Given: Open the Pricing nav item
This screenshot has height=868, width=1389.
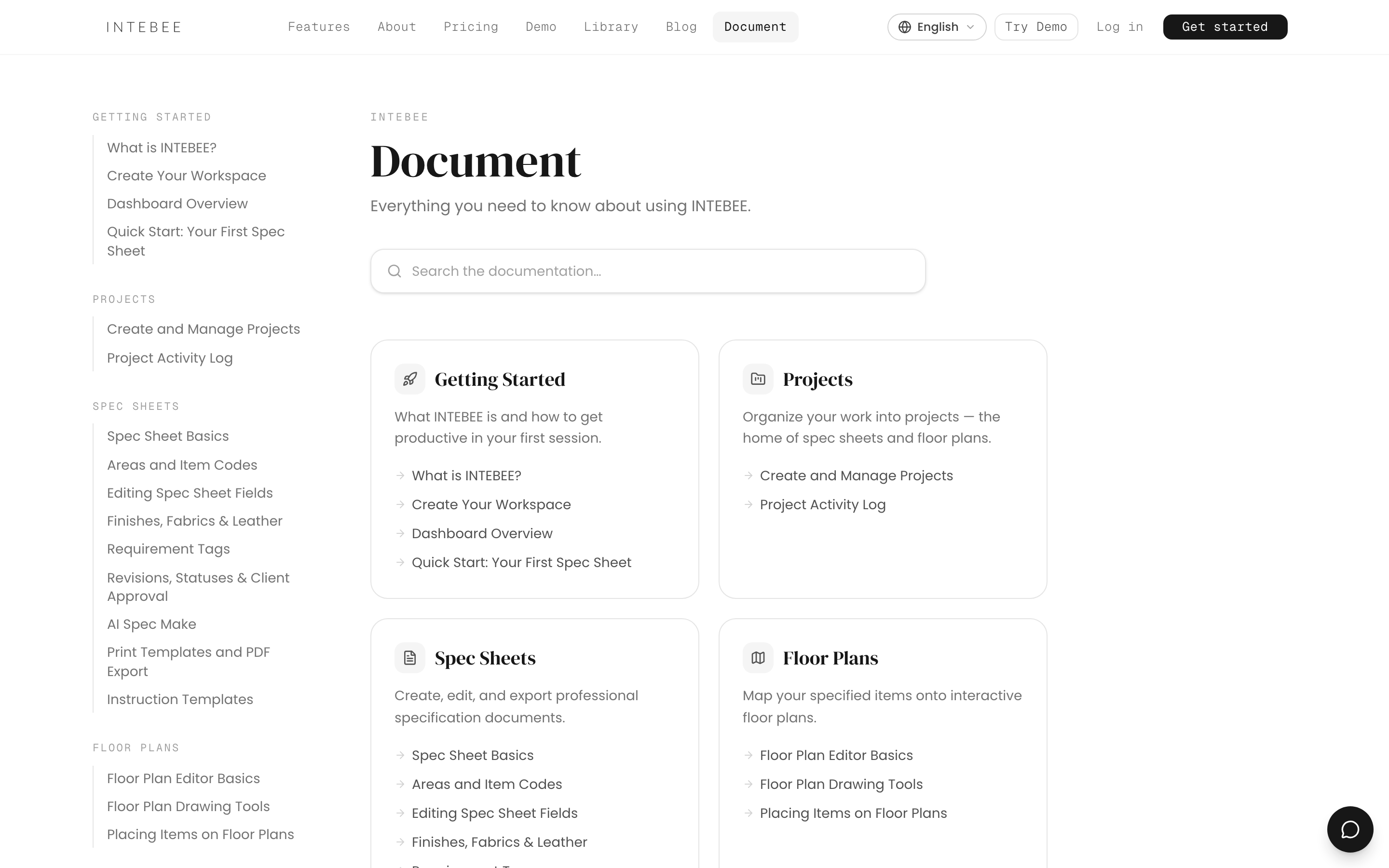Looking at the screenshot, I should click(471, 27).
